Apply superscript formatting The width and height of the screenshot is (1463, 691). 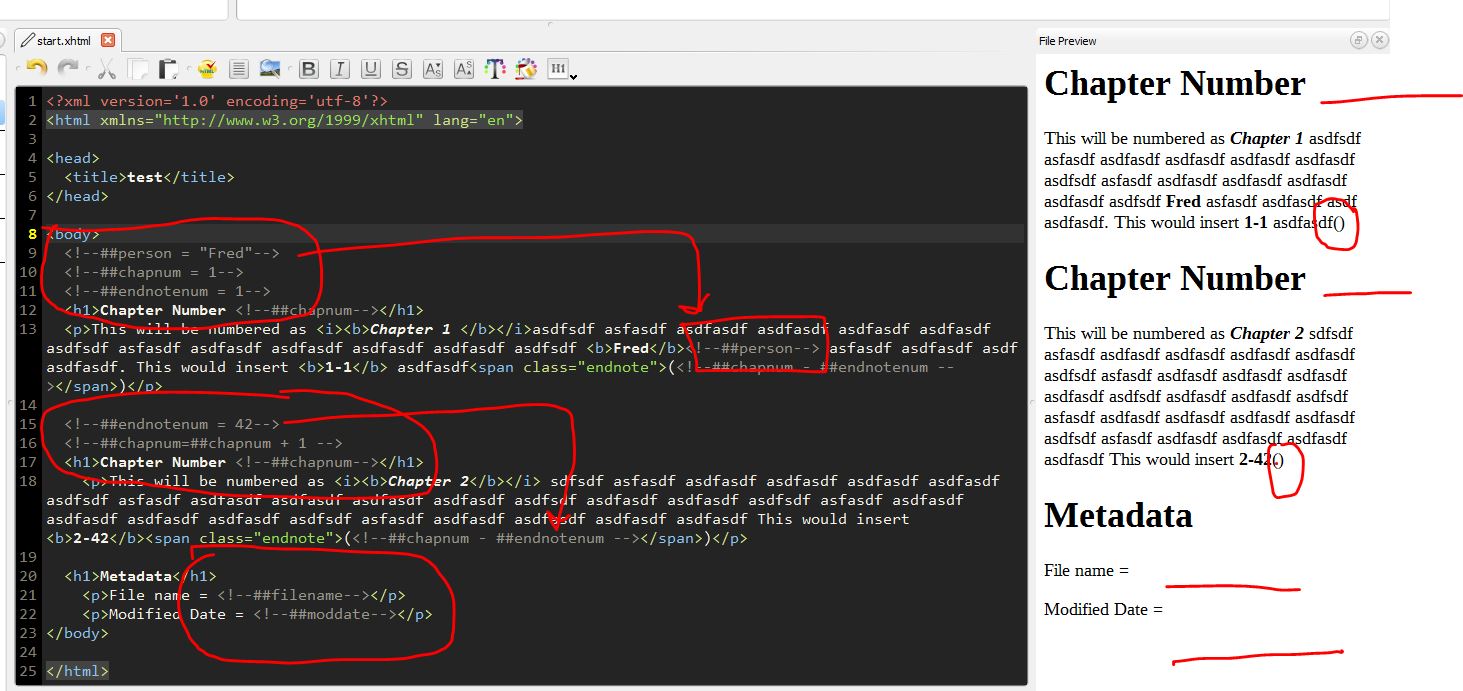464,69
